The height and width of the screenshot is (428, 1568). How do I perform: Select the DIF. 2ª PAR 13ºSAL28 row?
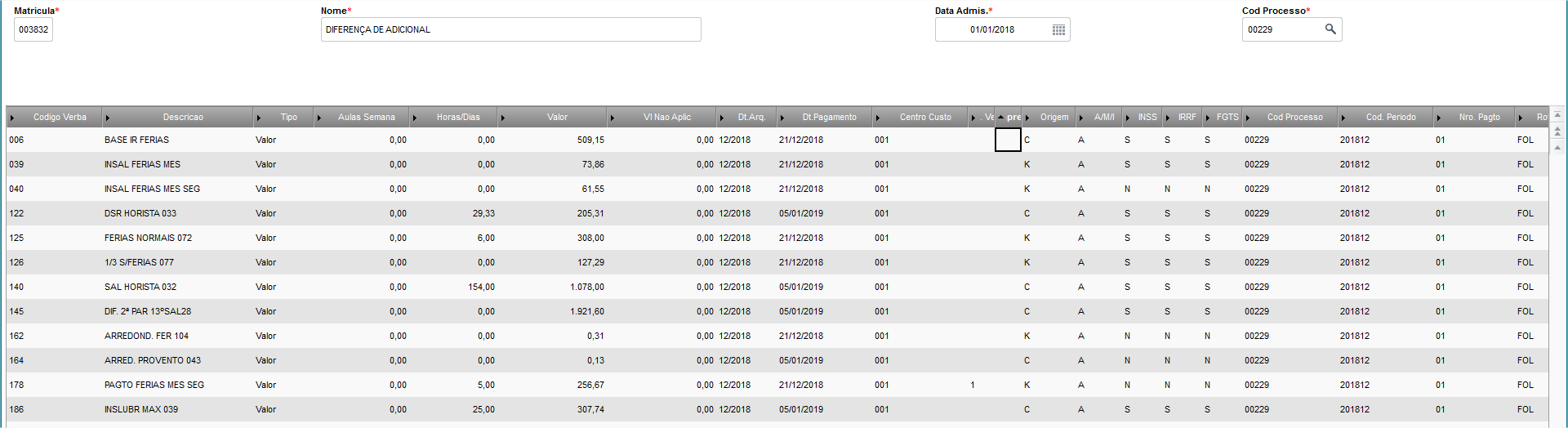point(777,311)
